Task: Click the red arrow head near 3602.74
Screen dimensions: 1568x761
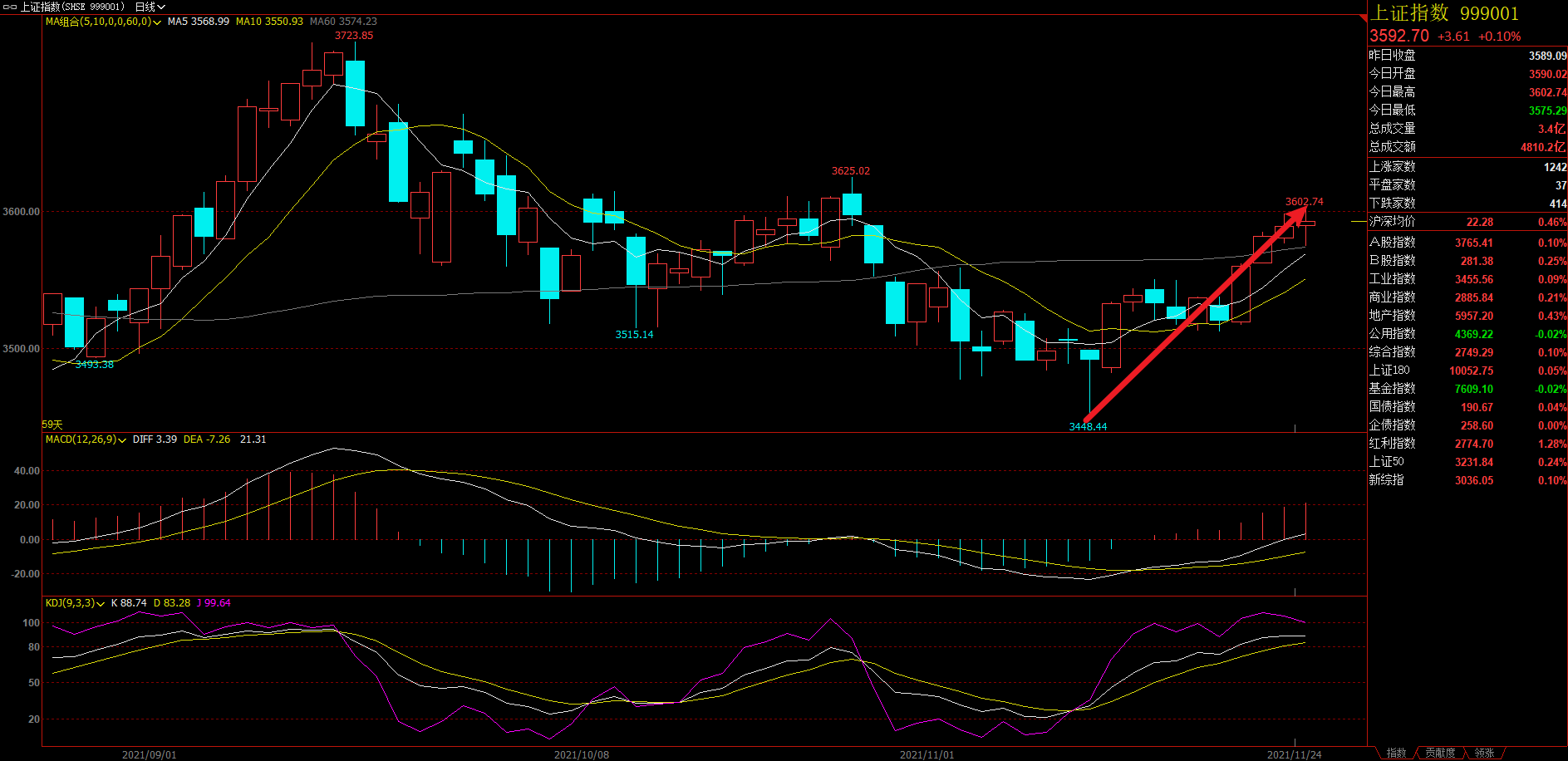Action: [x=1298, y=214]
